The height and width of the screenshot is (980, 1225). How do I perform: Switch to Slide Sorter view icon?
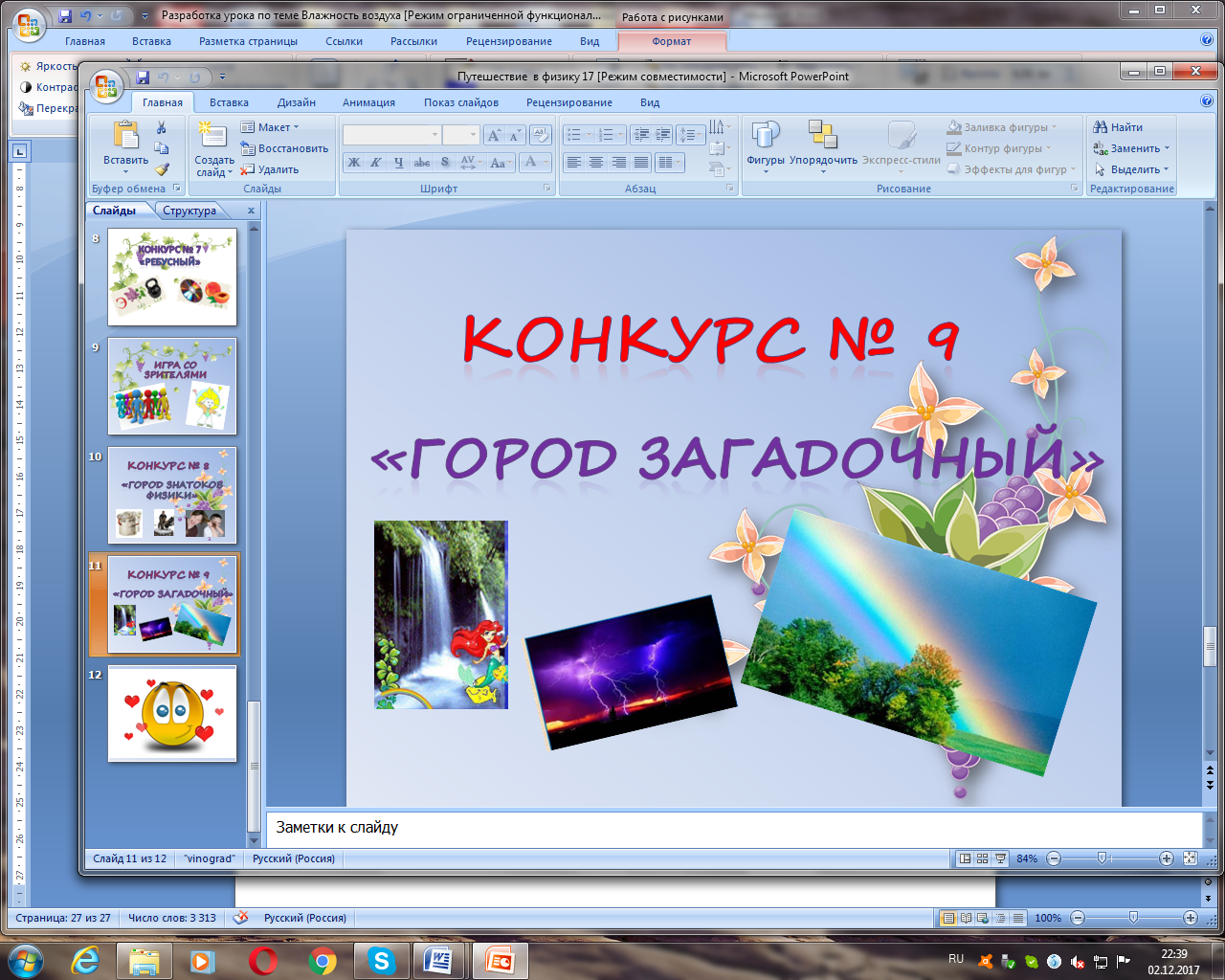click(982, 858)
